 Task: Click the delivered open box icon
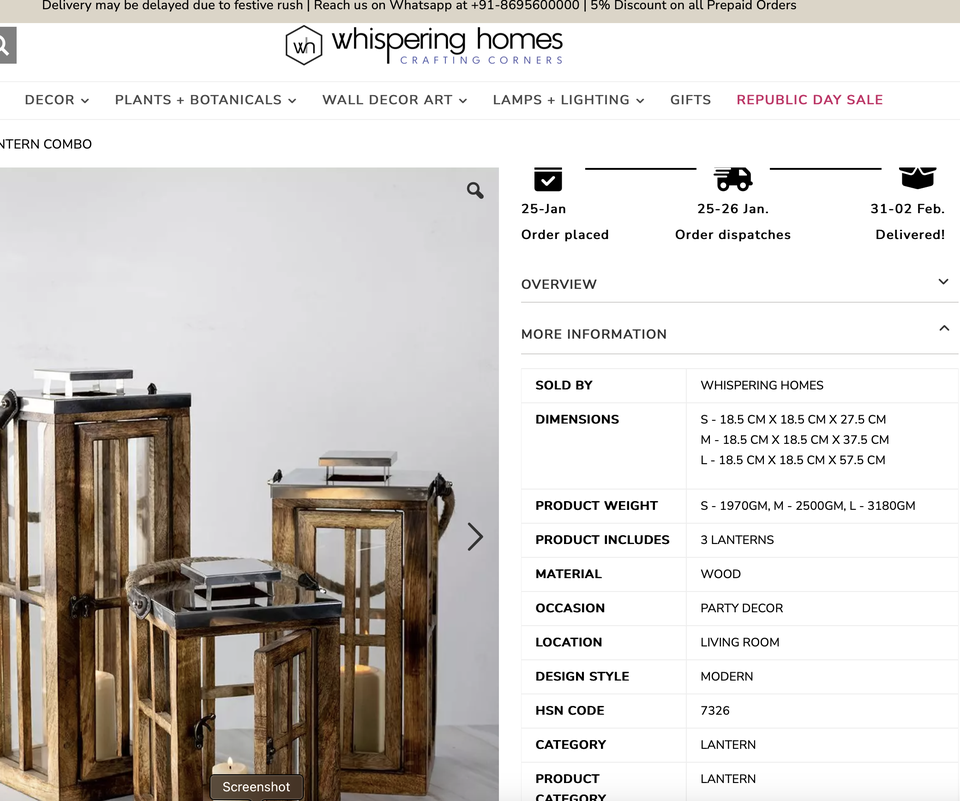tap(917, 178)
